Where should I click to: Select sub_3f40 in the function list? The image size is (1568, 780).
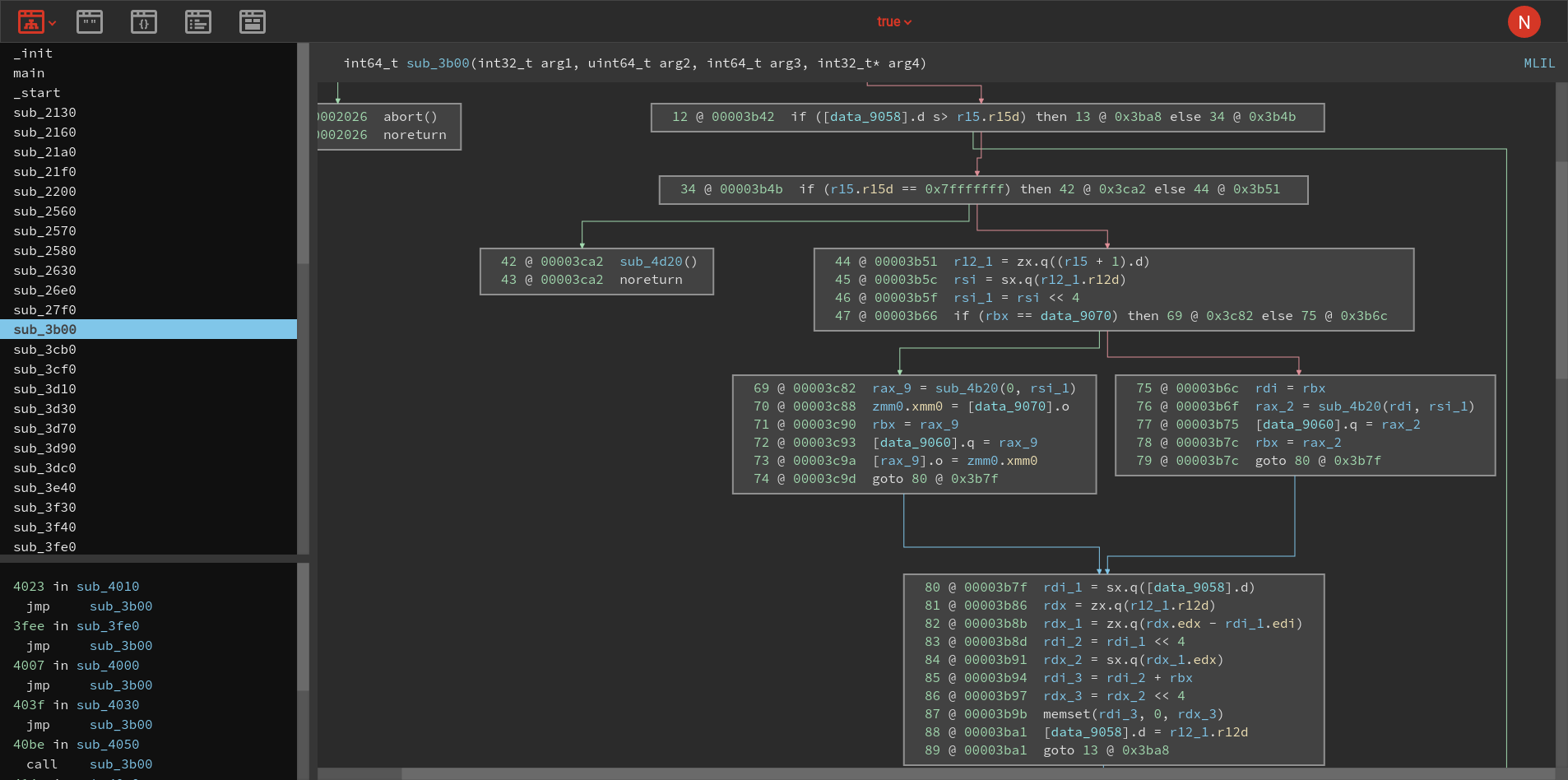(x=148, y=527)
